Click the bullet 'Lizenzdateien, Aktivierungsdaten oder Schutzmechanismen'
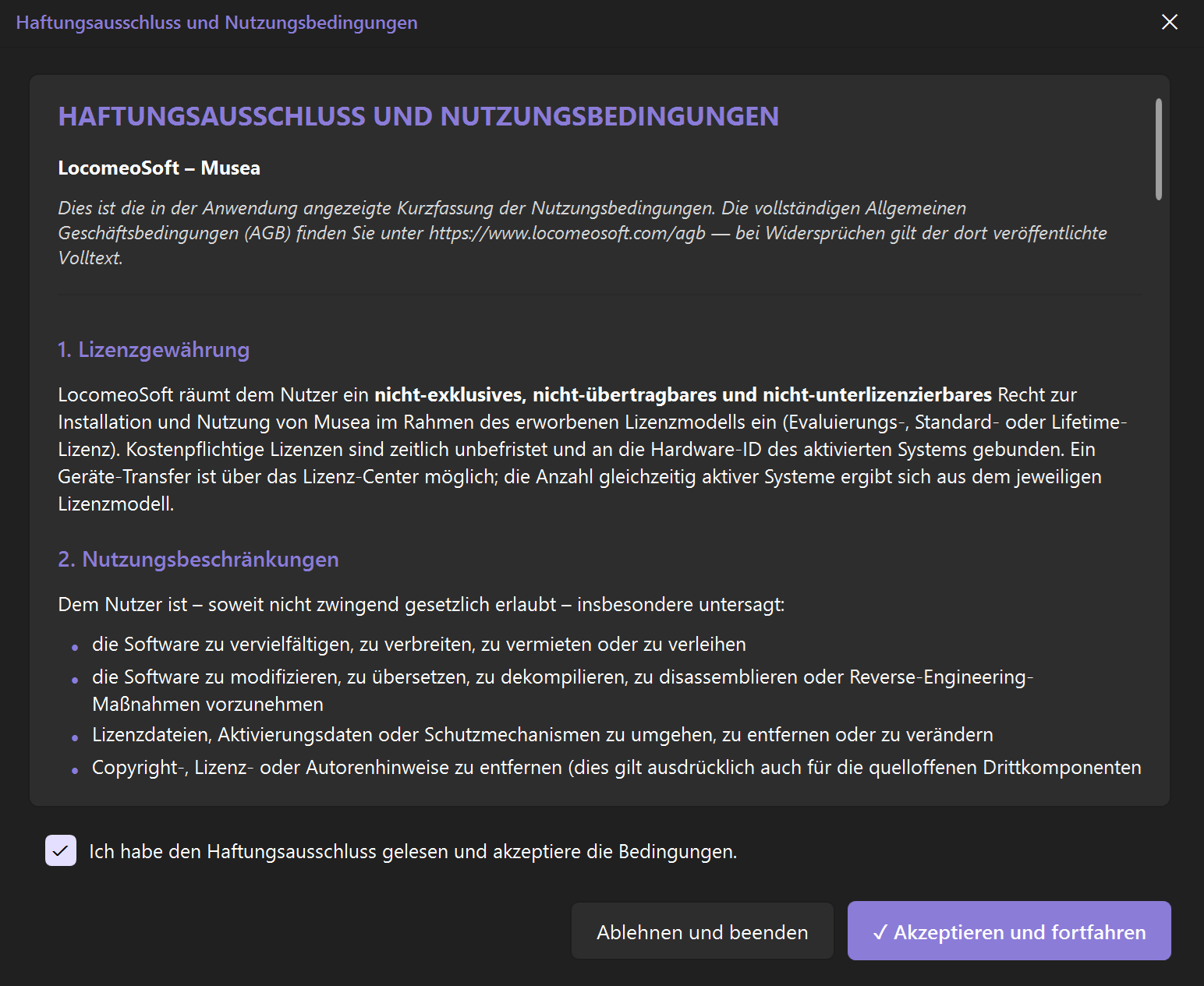1204x986 pixels. pyautogui.click(x=542, y=734)
